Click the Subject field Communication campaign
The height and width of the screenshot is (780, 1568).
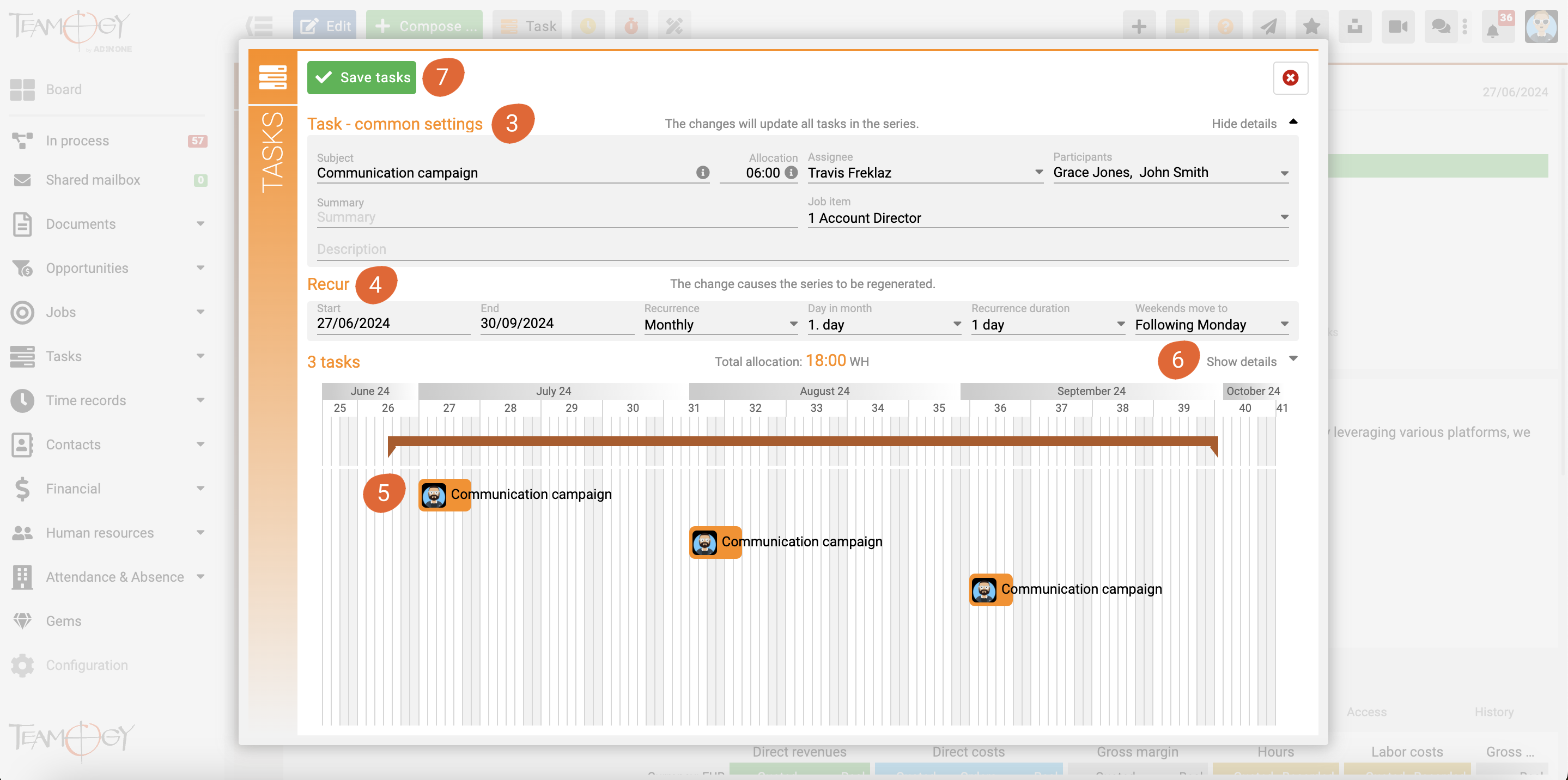point(505,173)
